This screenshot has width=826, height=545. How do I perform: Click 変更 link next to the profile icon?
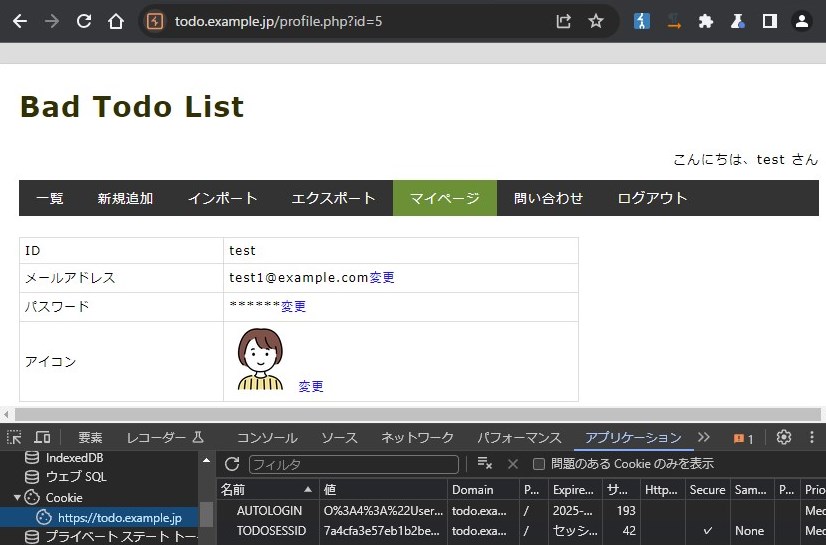click(311, 387)
